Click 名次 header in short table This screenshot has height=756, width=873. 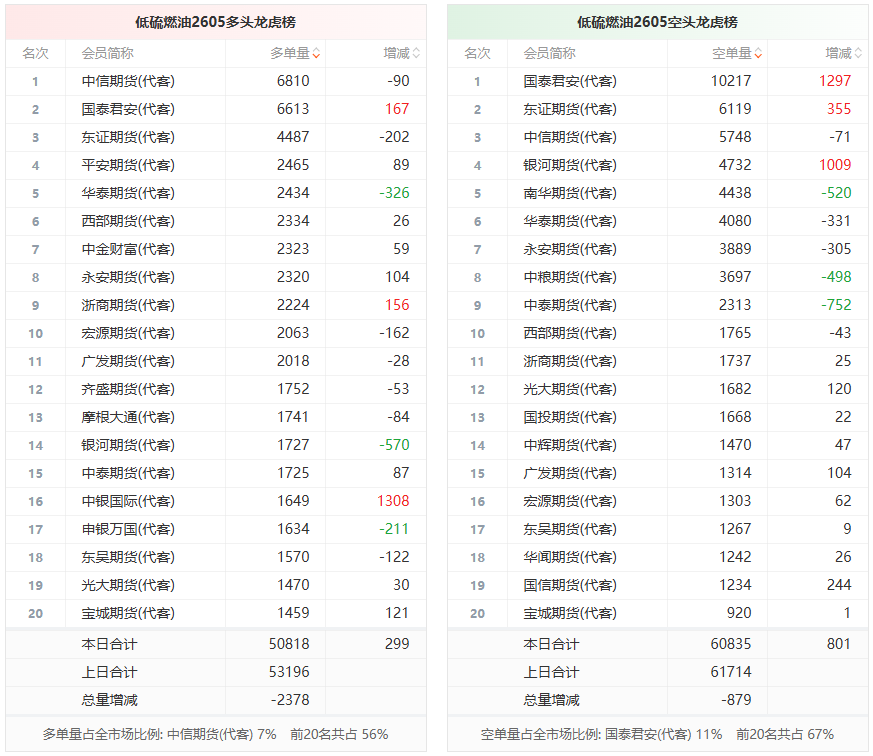pyautogui.click(x=477, y=53)
